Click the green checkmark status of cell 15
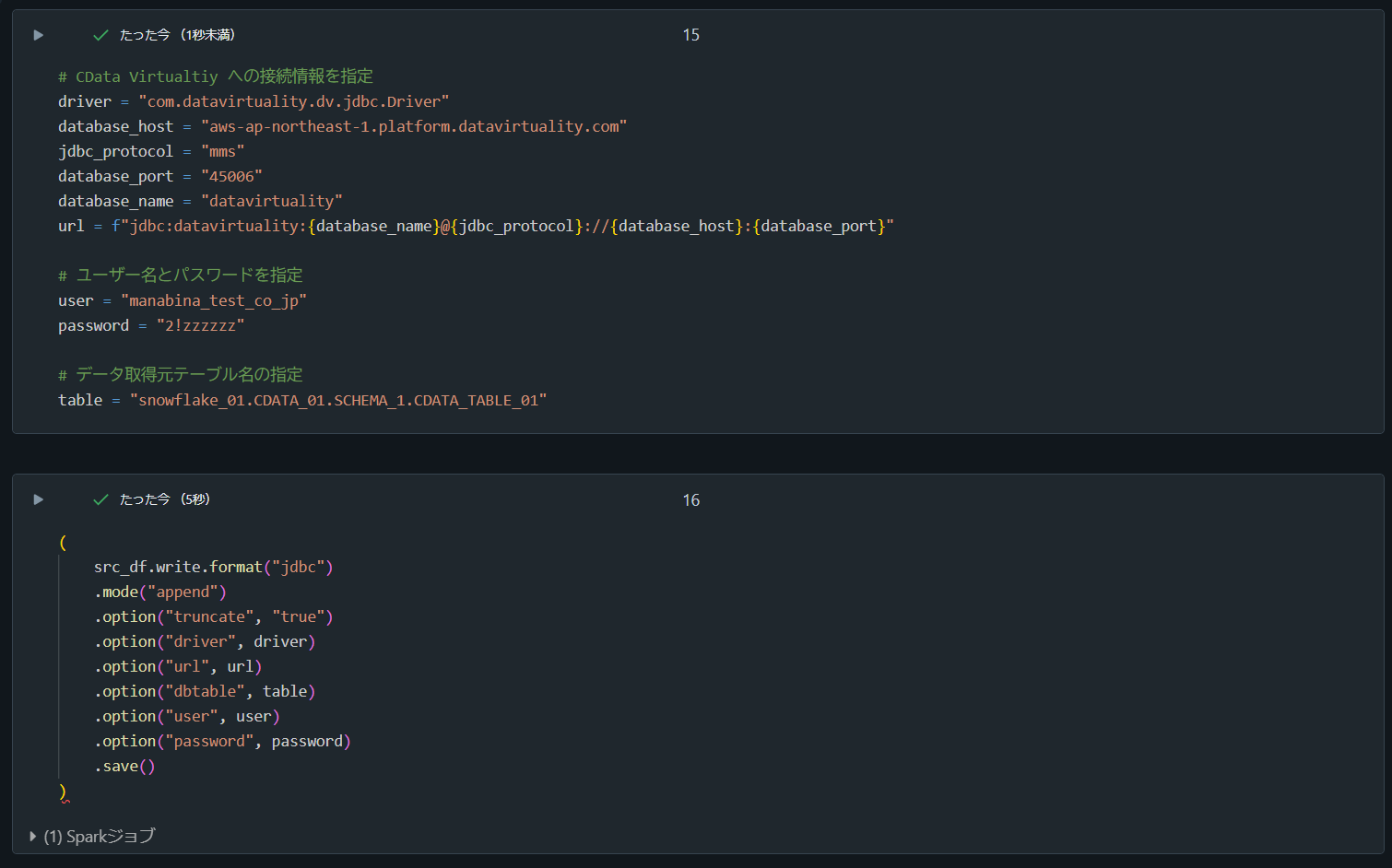The width and height of the screenshot is (1392, 868). coord(101,35)
